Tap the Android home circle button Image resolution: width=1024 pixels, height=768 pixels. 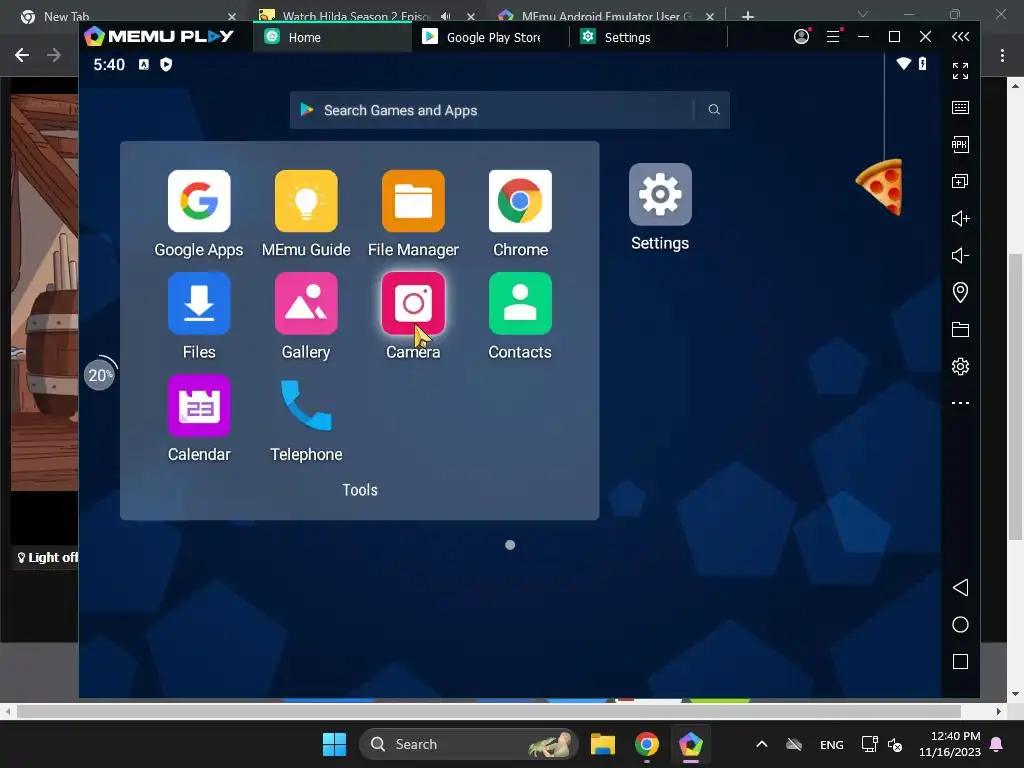tap(960, 625)
